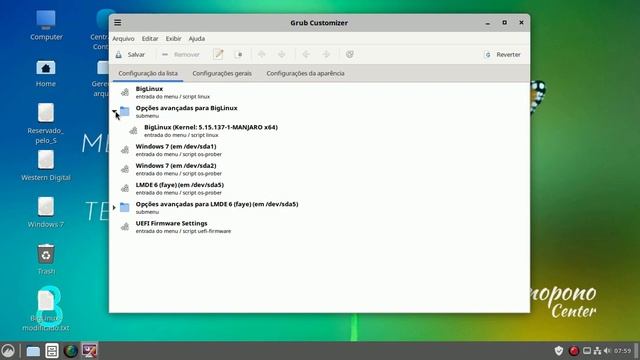640x360 pixels.
Task: Collapse Opções avançadas para BigLinux submenu
Action: (x=114, y=111)
